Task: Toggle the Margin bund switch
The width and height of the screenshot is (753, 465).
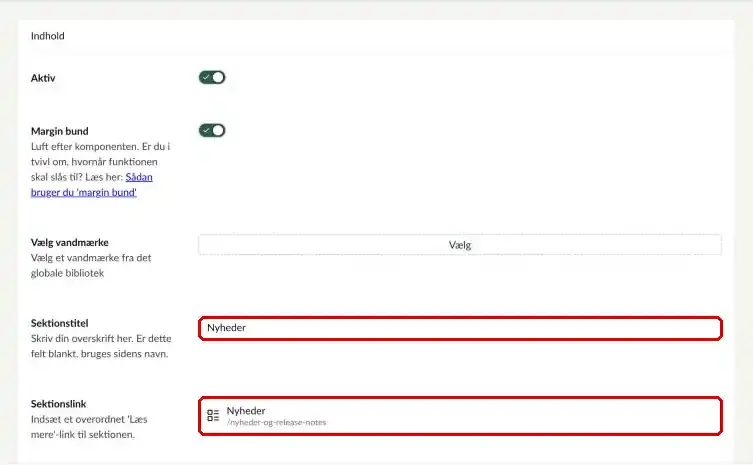Action: 212,130
